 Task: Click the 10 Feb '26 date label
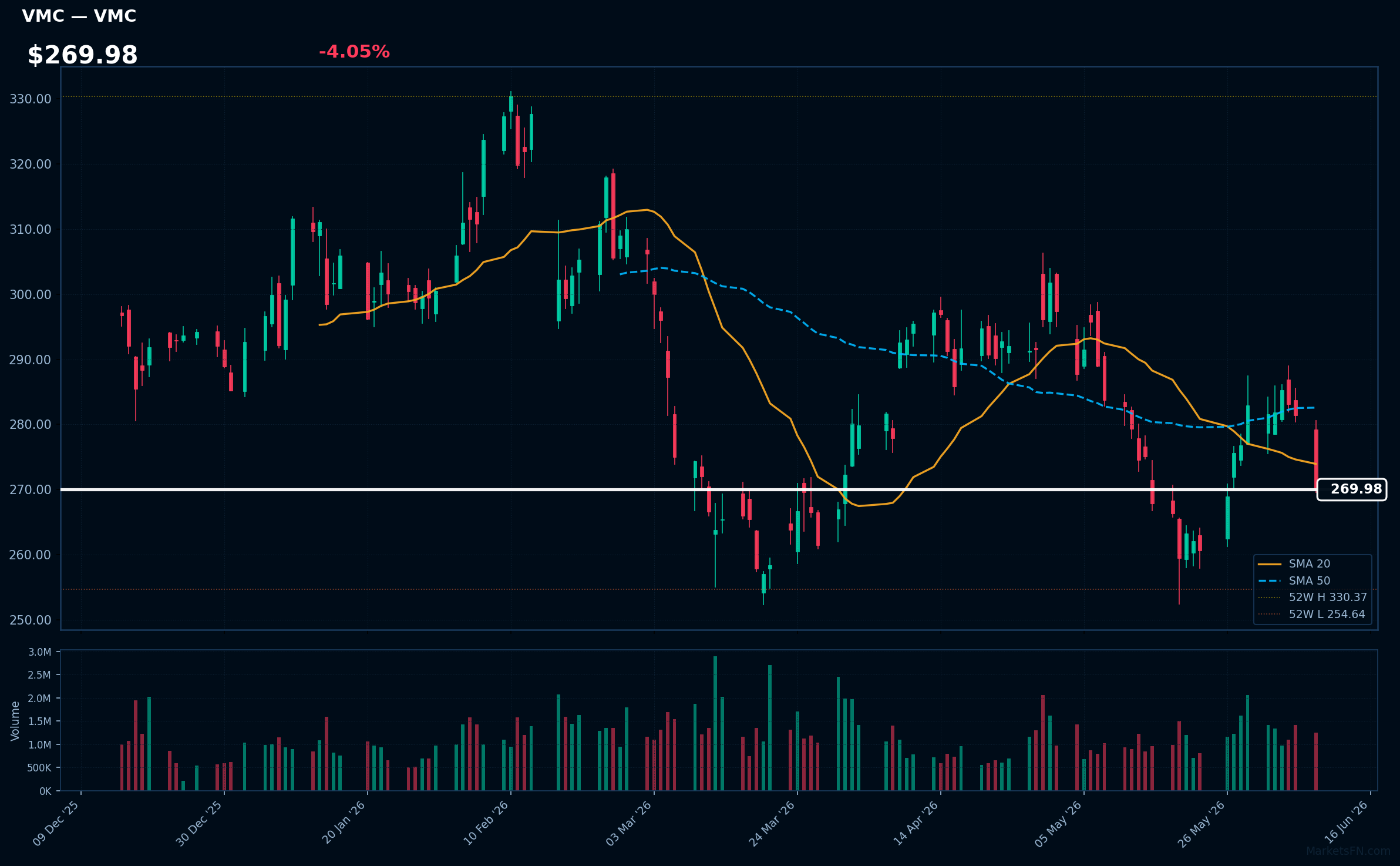486,823
